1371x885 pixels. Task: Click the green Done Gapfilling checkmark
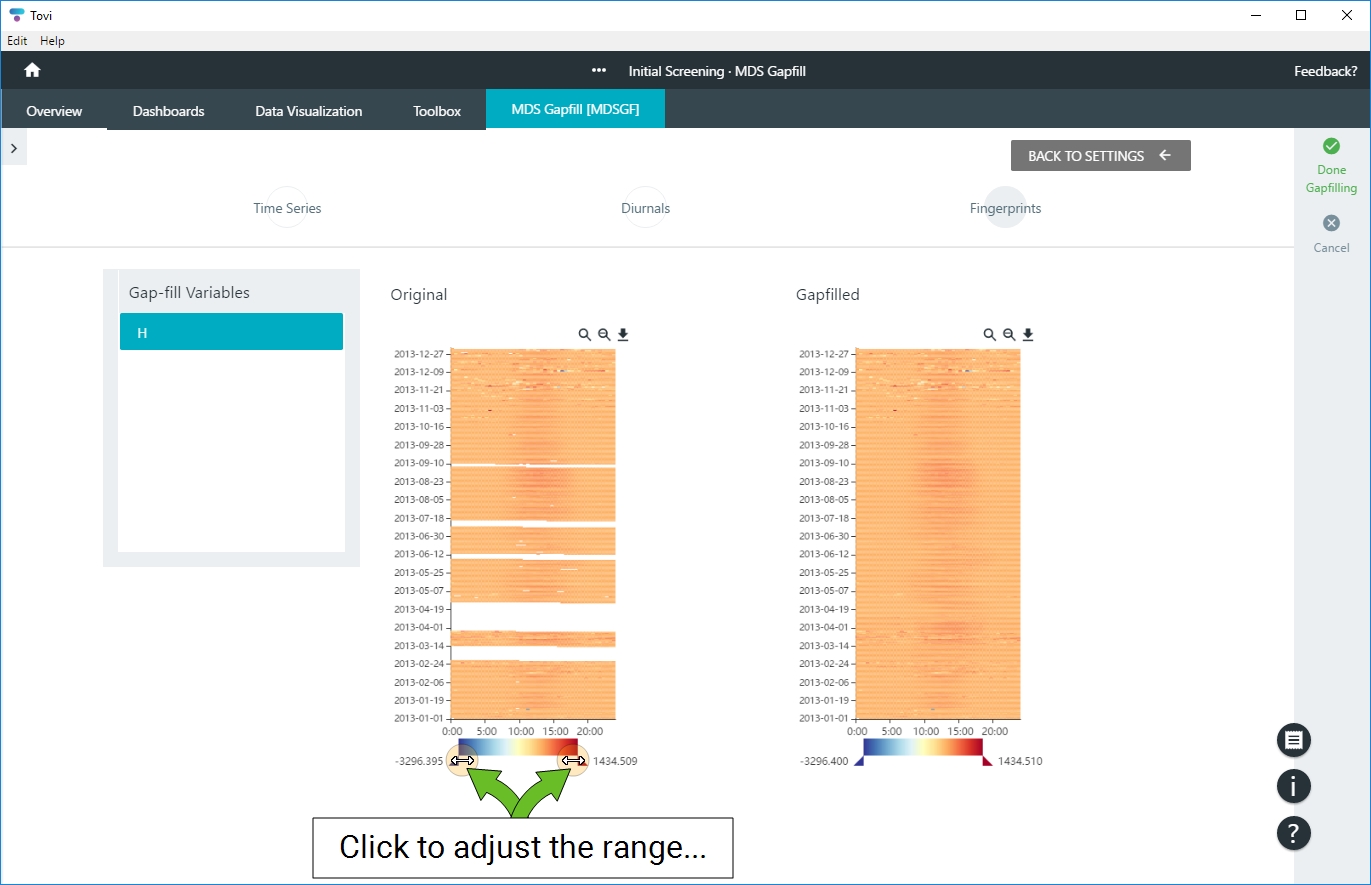(1331, 146)
